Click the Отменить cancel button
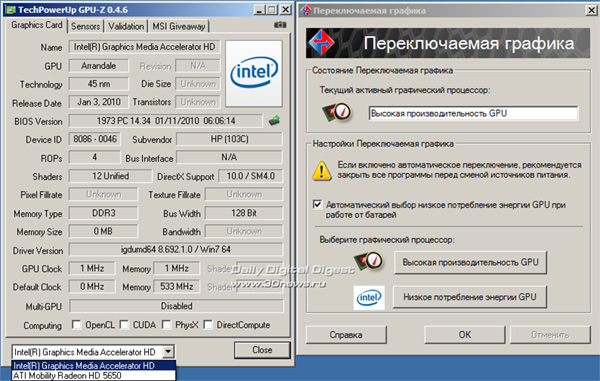 pyautogui.click(x=550, y=335)
